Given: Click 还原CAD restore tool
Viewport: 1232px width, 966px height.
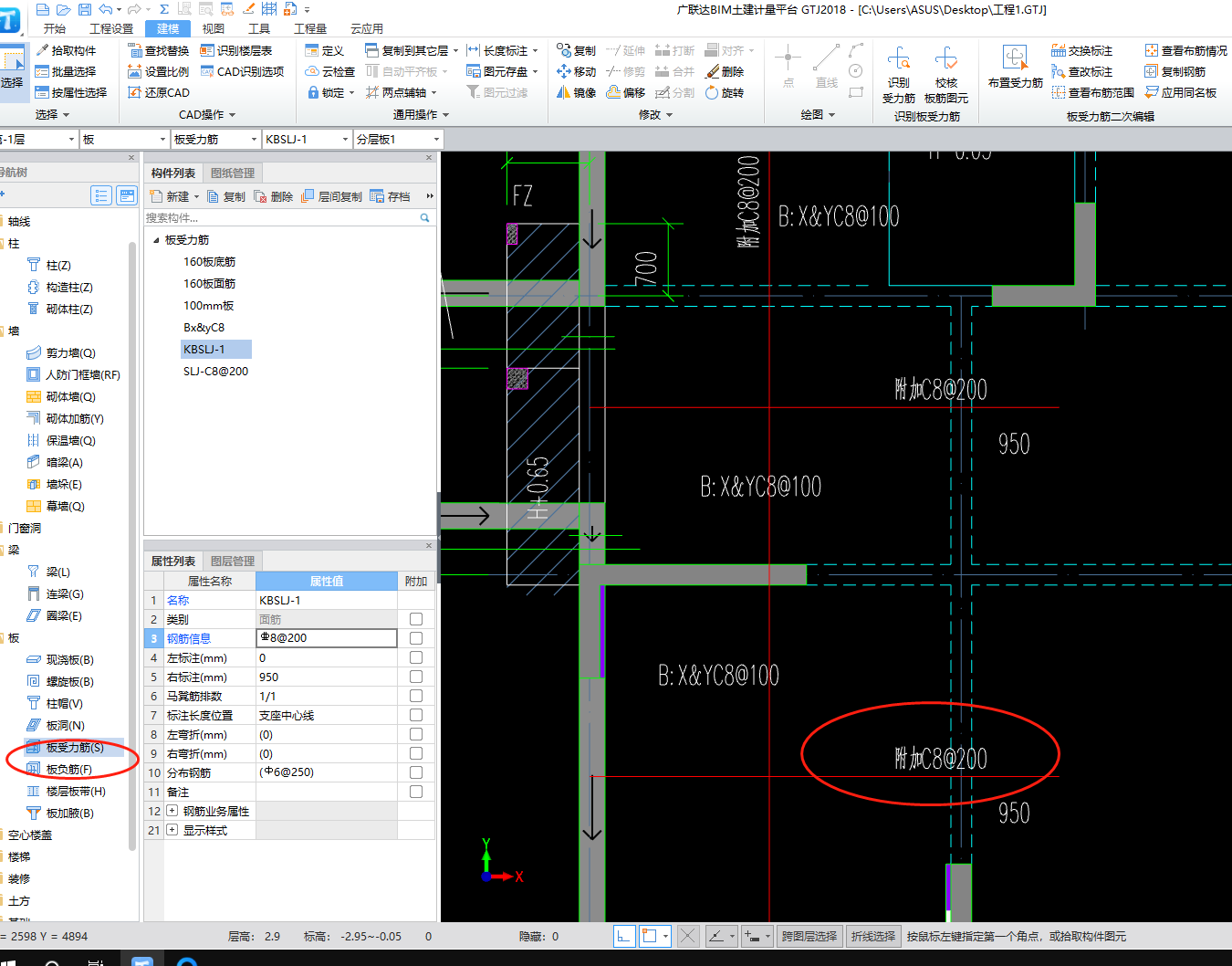Looking at the screenshot, I should point(159,92).
